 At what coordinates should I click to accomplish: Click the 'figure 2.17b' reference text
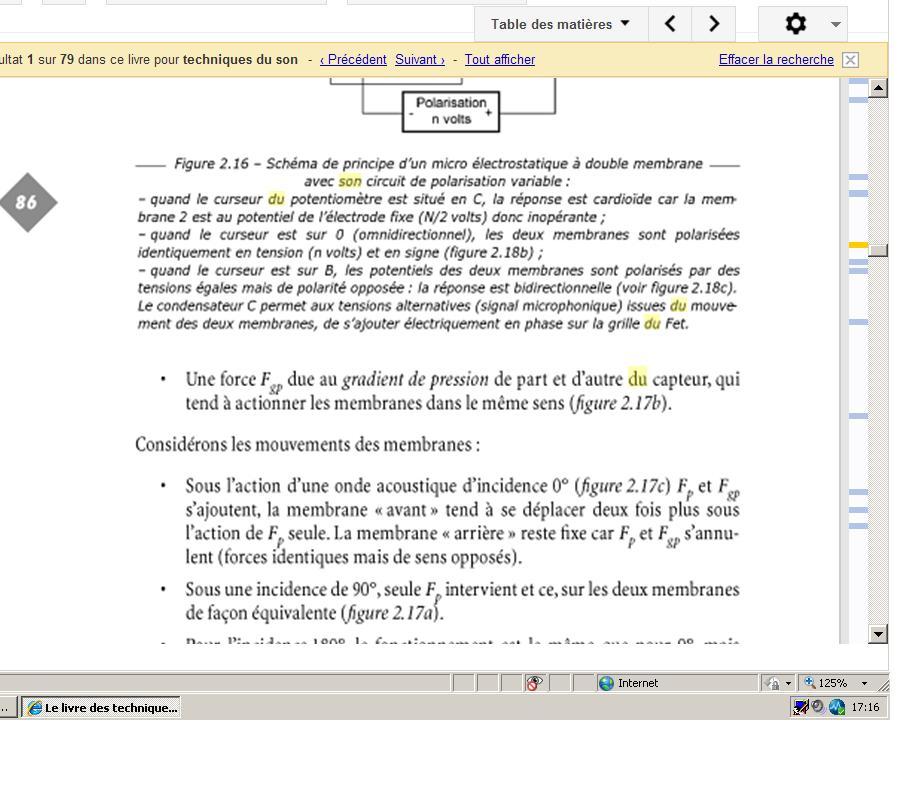tap(618, 403)
